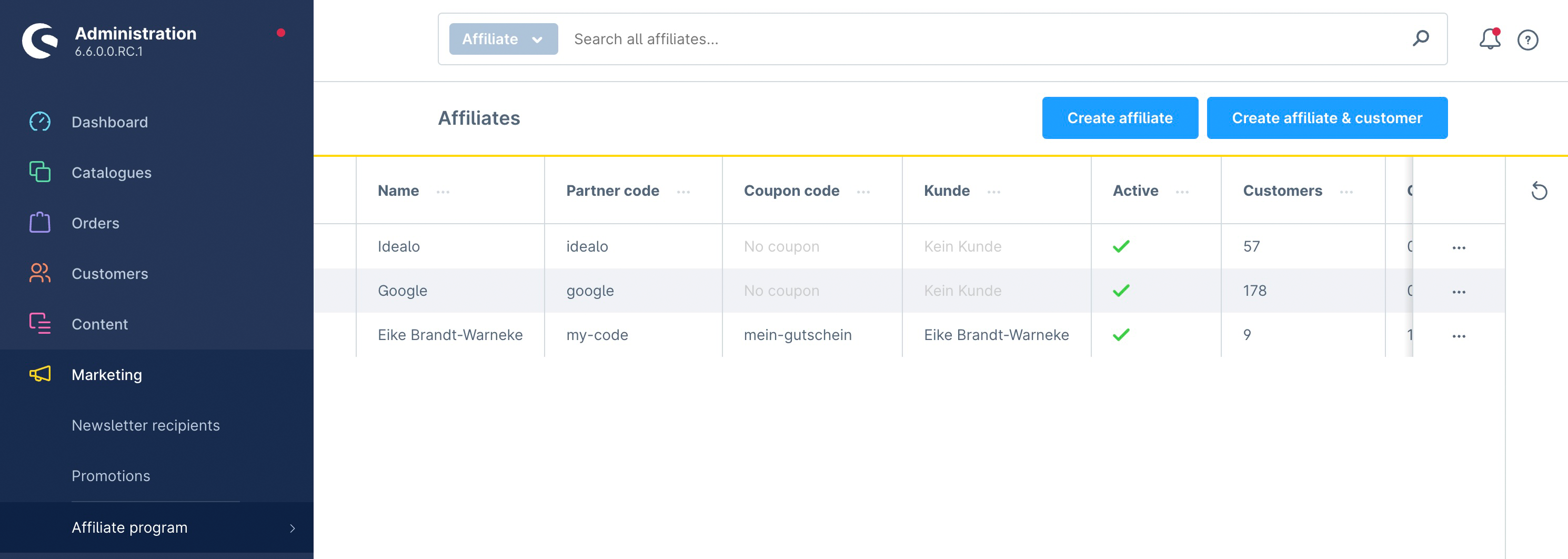Click coupon code 'mein-gutschein'
This screenshot has height=559, width=1568.
click(797, 335)
